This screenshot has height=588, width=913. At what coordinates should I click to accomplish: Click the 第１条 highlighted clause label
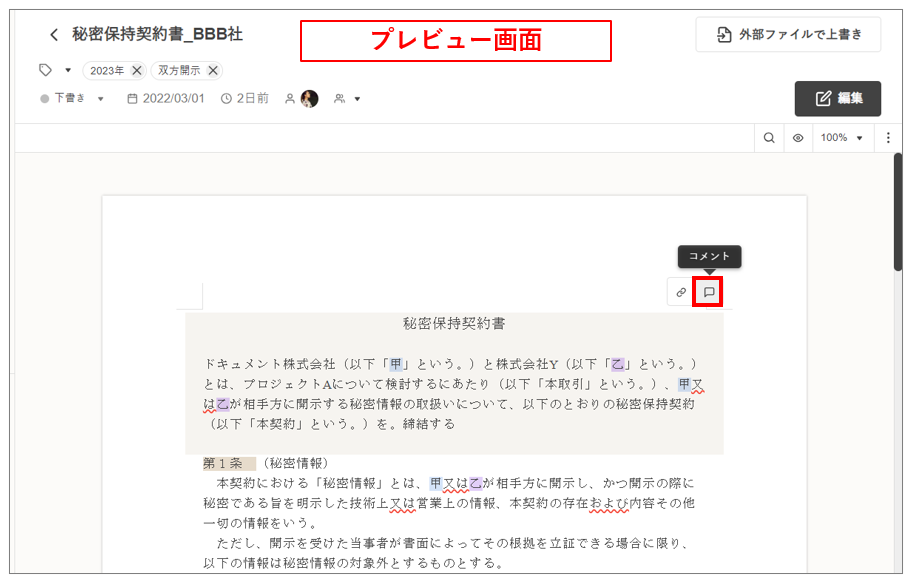click(222, 463)
